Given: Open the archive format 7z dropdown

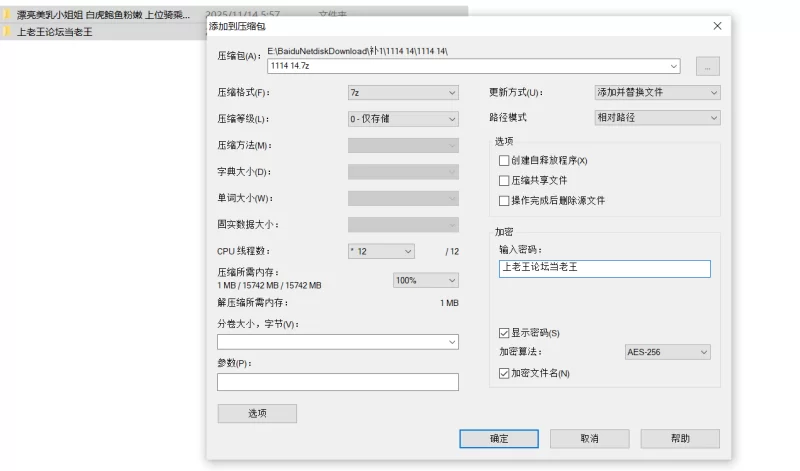Looking at the screenshot, I should point(403,92).
